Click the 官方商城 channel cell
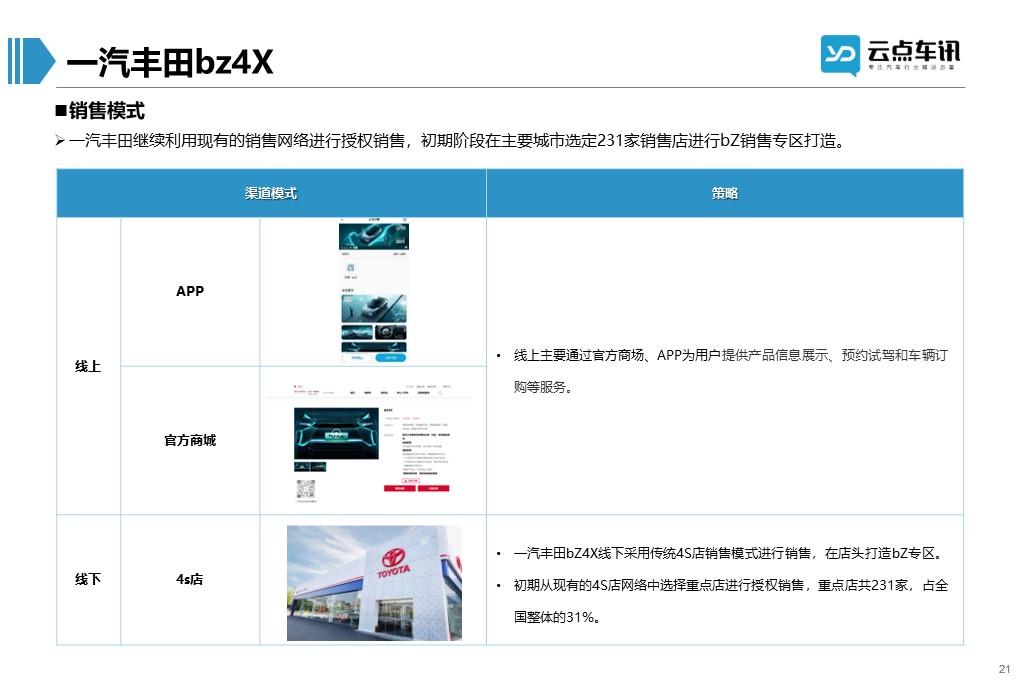This screenshot has height=680, width=1021. pos(190,440)
